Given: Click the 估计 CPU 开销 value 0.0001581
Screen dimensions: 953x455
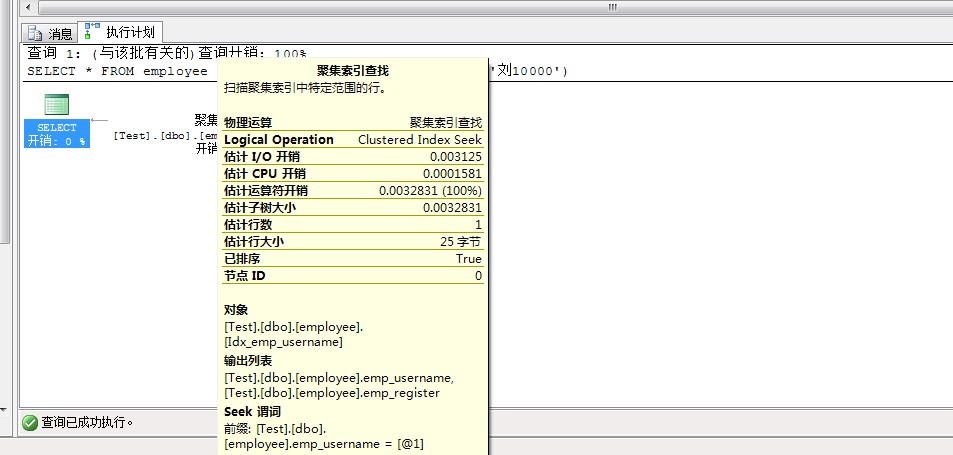Looking at the screenshot, I should [452, 174].
